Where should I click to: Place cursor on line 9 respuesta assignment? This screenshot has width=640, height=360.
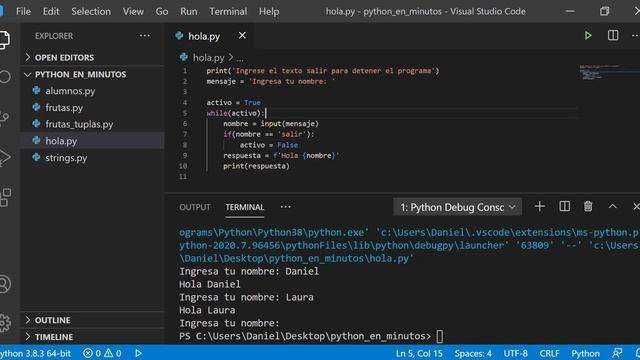pos(281,156)
